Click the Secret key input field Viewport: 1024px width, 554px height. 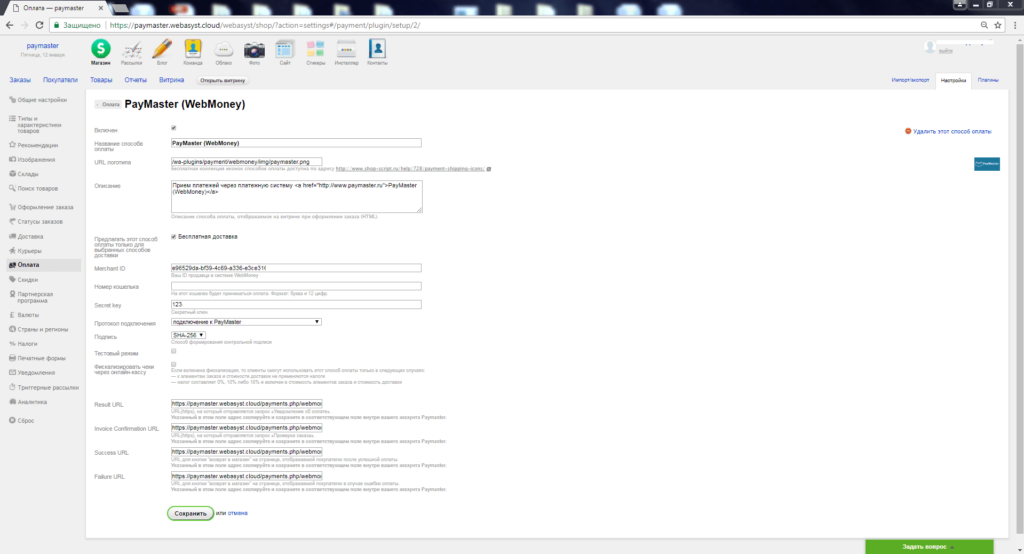[x=296, y=304]
